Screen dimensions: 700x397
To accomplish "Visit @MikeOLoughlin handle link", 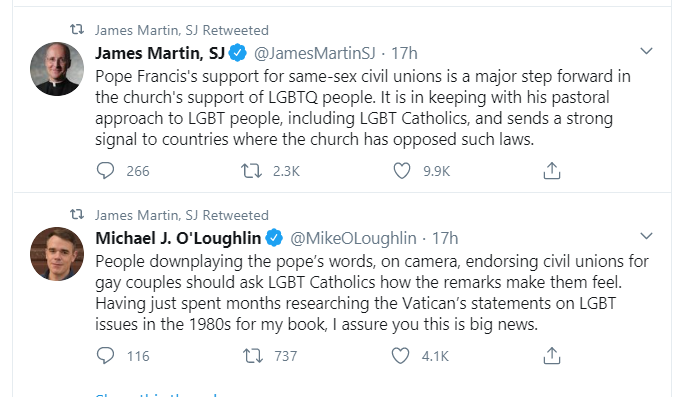I will pyautogui.click(x=353, y=238).
